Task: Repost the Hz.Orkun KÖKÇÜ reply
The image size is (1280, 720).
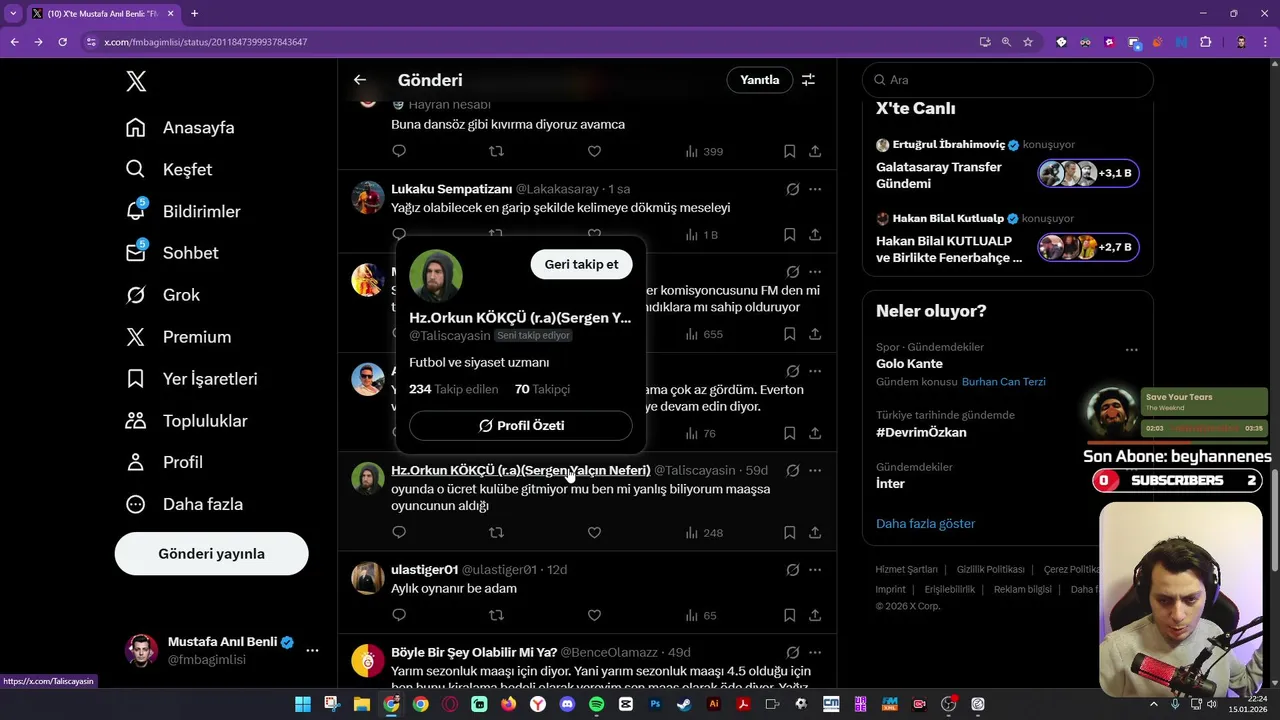Action: [496, 532]
